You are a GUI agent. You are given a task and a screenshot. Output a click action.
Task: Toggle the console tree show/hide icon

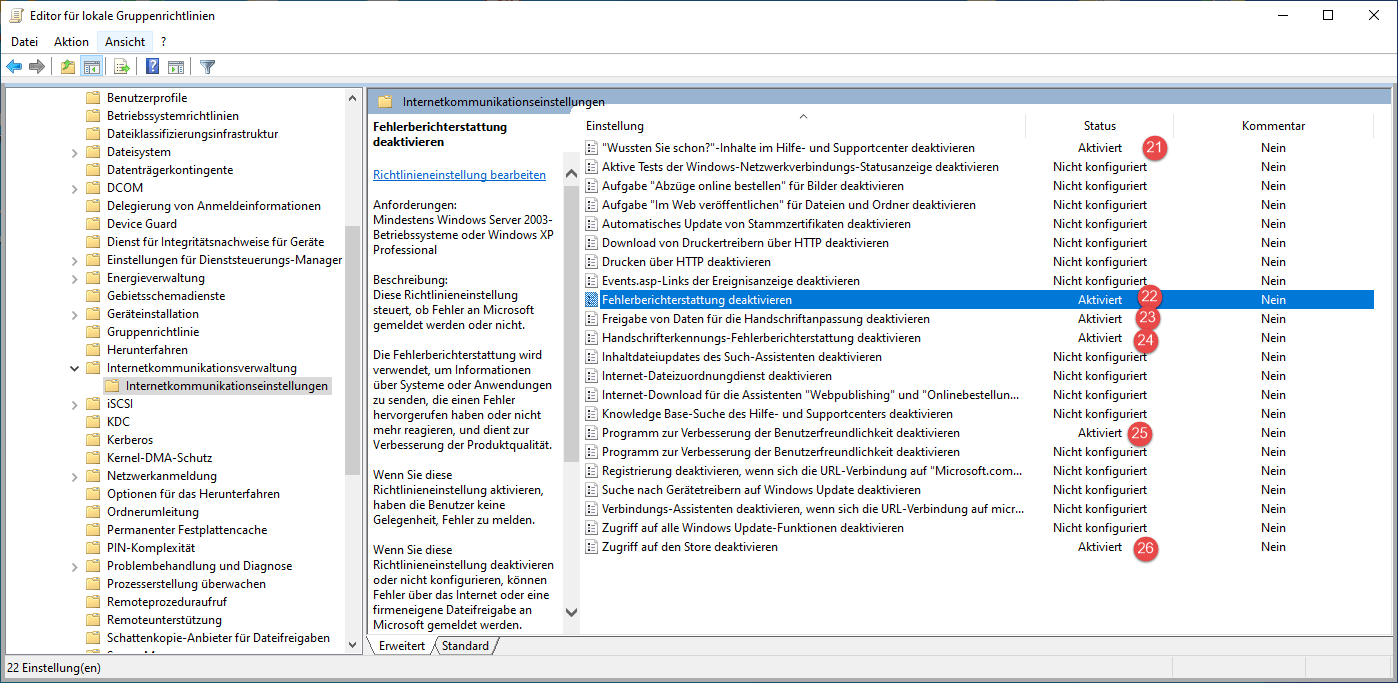pos(91,67)
